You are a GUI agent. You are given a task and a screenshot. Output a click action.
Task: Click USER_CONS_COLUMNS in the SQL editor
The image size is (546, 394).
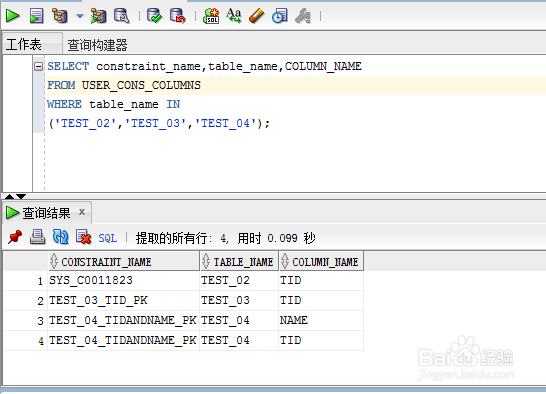(141, 85)
